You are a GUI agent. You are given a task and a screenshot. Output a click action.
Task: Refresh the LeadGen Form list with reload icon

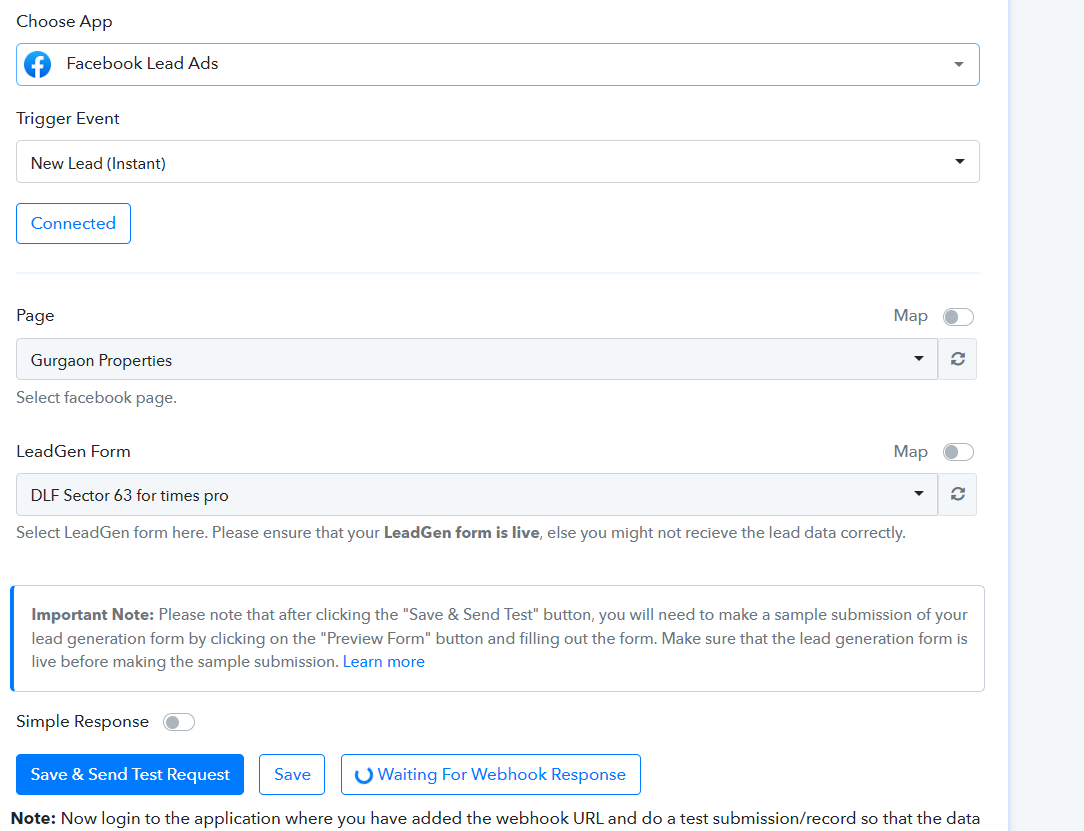[957, 494]
